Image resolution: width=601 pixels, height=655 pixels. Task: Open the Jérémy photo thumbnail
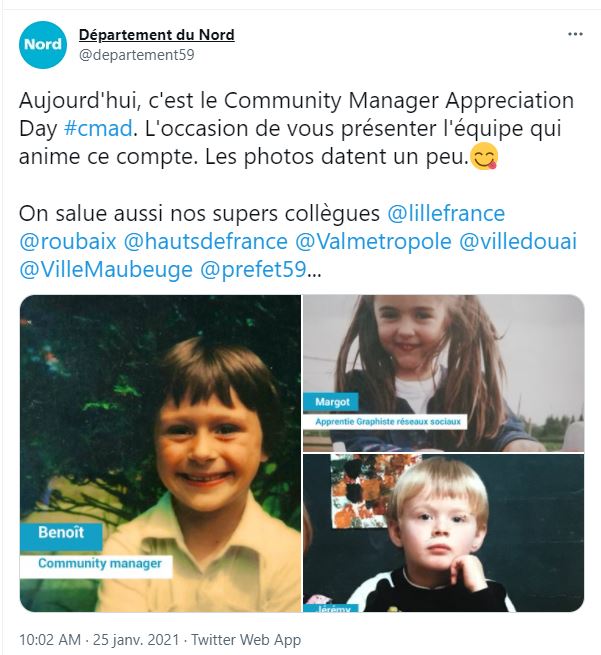444,533
